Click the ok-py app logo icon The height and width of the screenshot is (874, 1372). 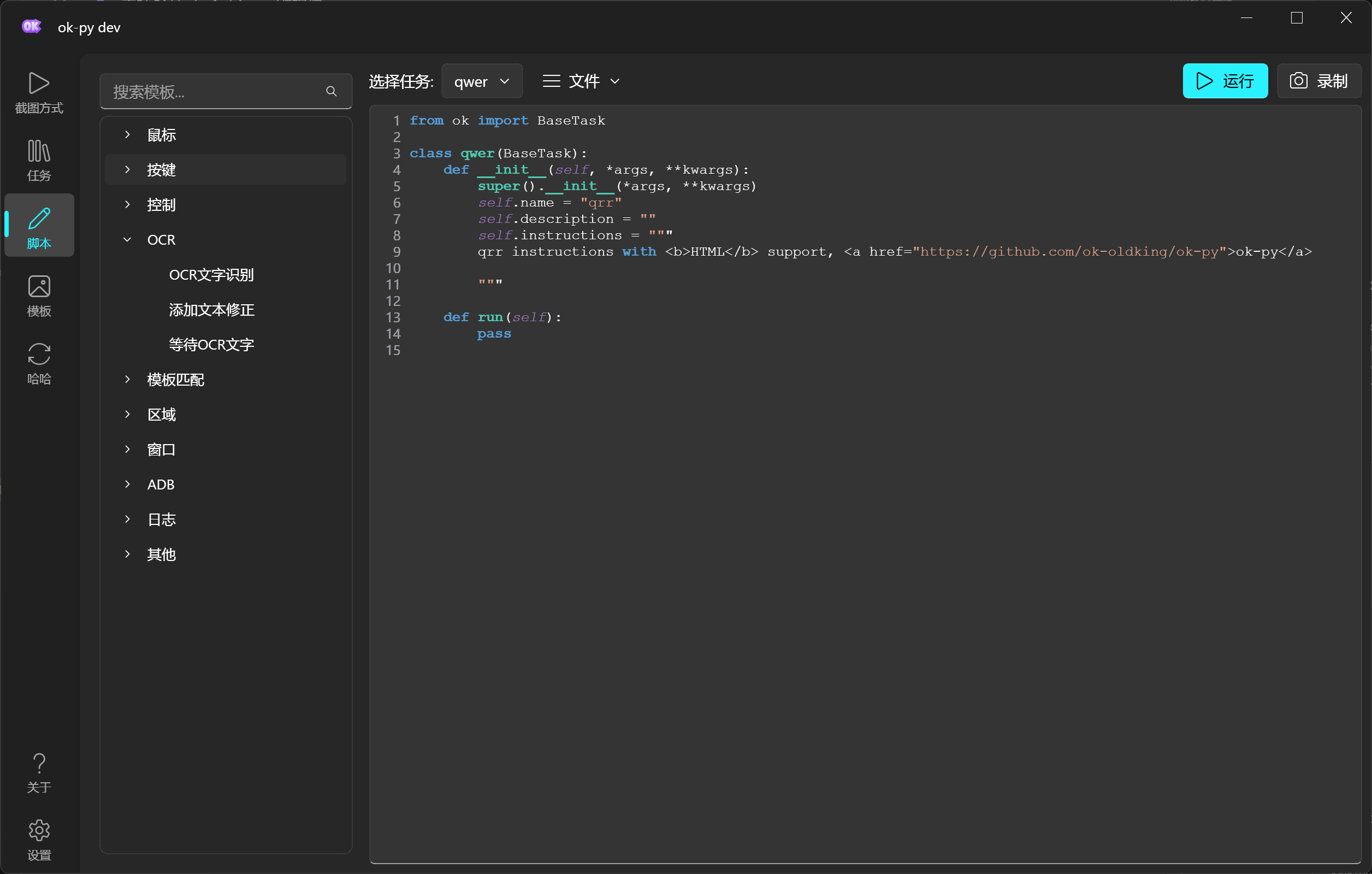(x=31, y=26)
